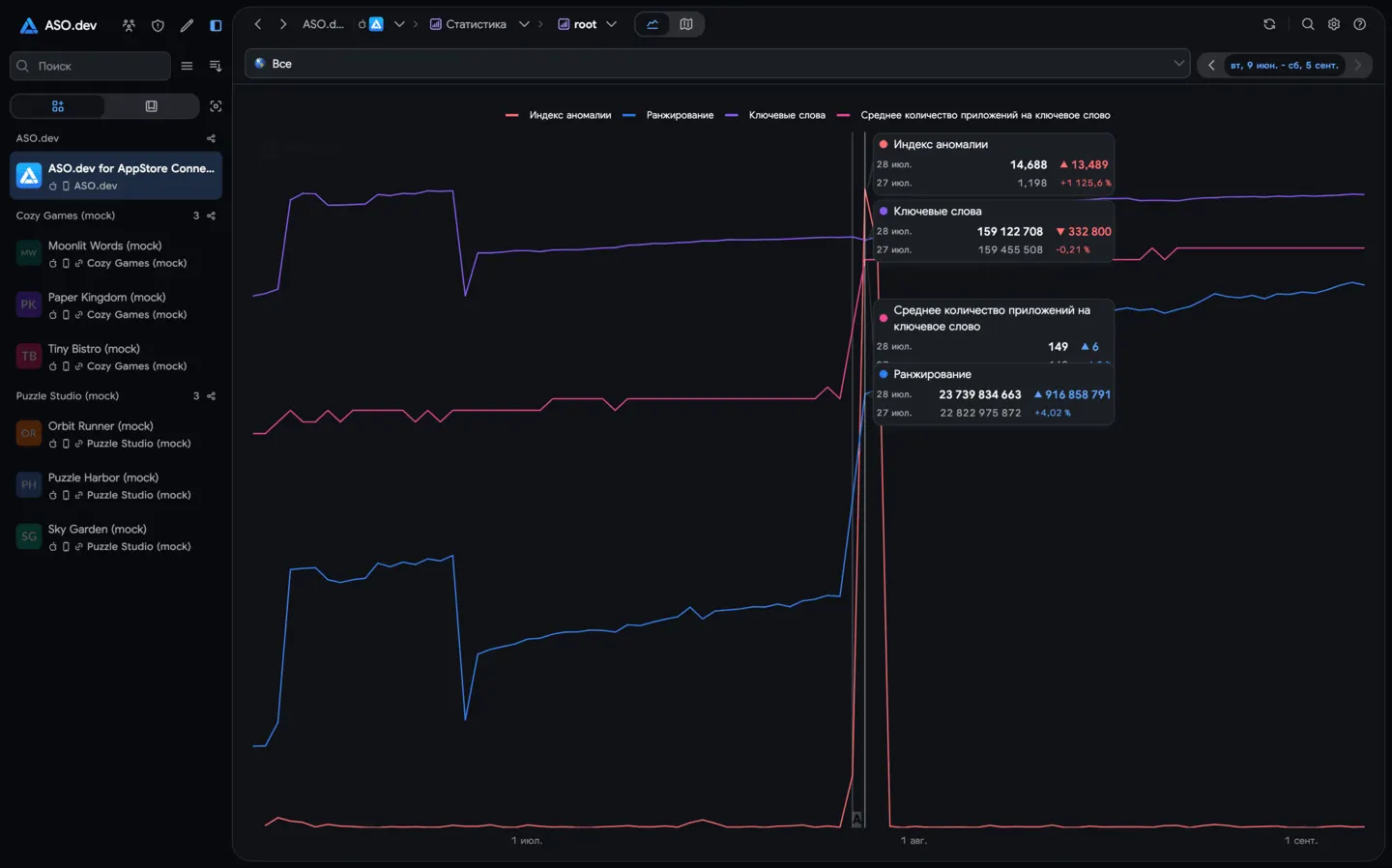Select the line chart view toggle
This screenshot has width=1392, height=868.
pos(652,24)
